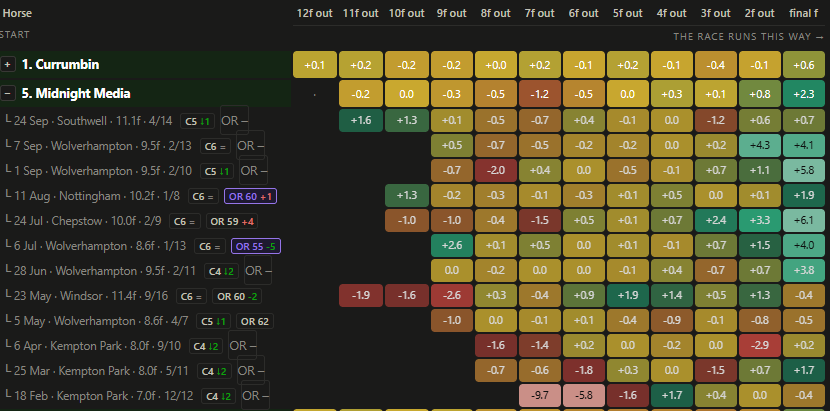Click THE RACE RUNS THIS WAY label

[x=748, y=37]
